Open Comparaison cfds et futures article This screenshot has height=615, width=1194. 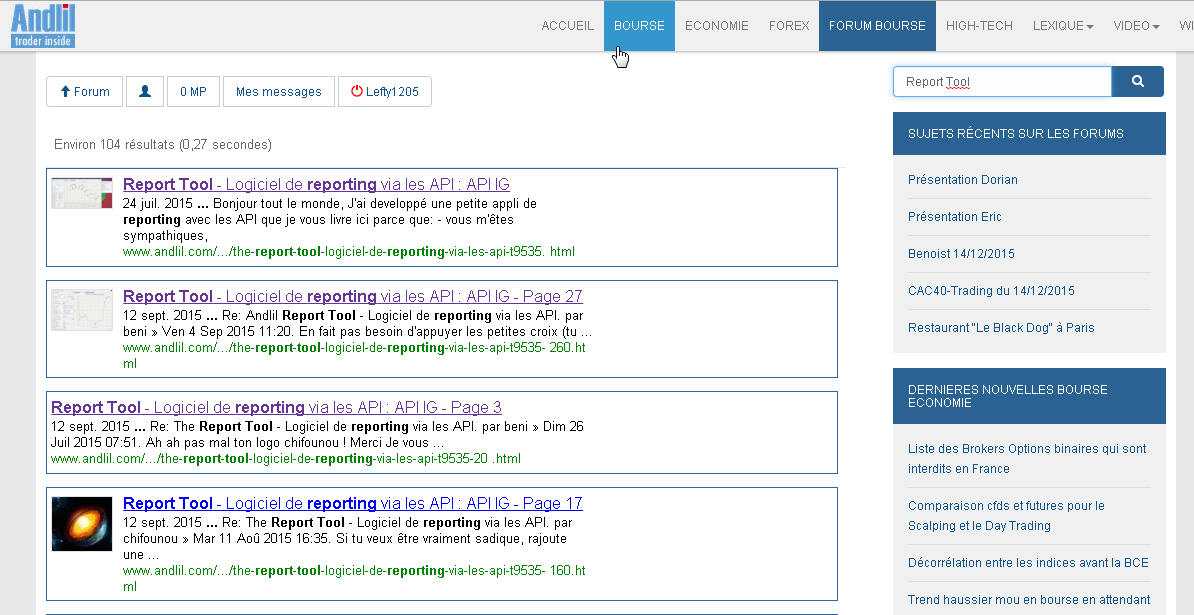(x=1006, y=515)
